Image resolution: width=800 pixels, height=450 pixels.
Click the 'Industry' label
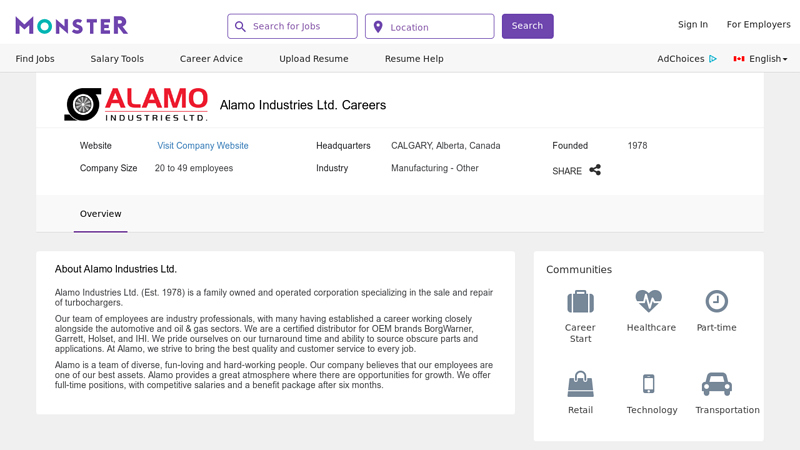coord(332,168)
